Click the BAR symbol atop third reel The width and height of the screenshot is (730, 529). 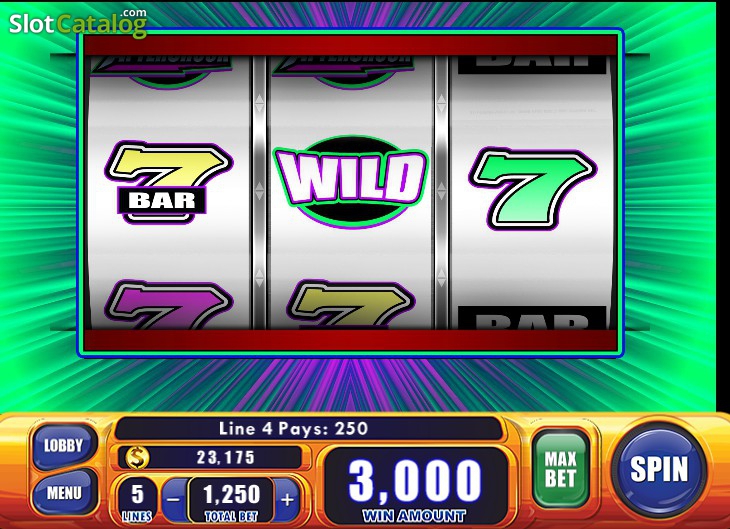coord(533,64)
